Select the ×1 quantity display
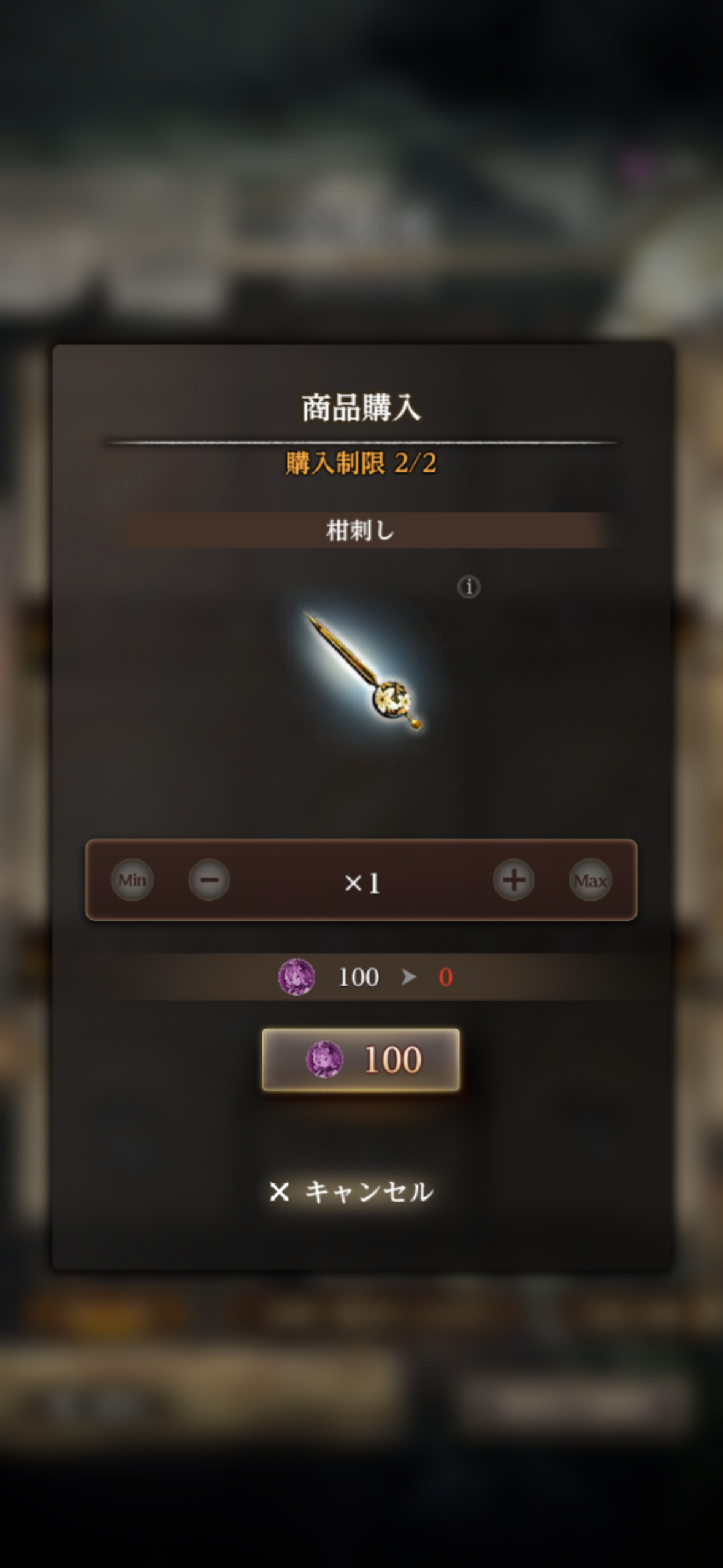The width and height of the screenshot is (723, 1568). pyautogui.click(x=362, y=883)
